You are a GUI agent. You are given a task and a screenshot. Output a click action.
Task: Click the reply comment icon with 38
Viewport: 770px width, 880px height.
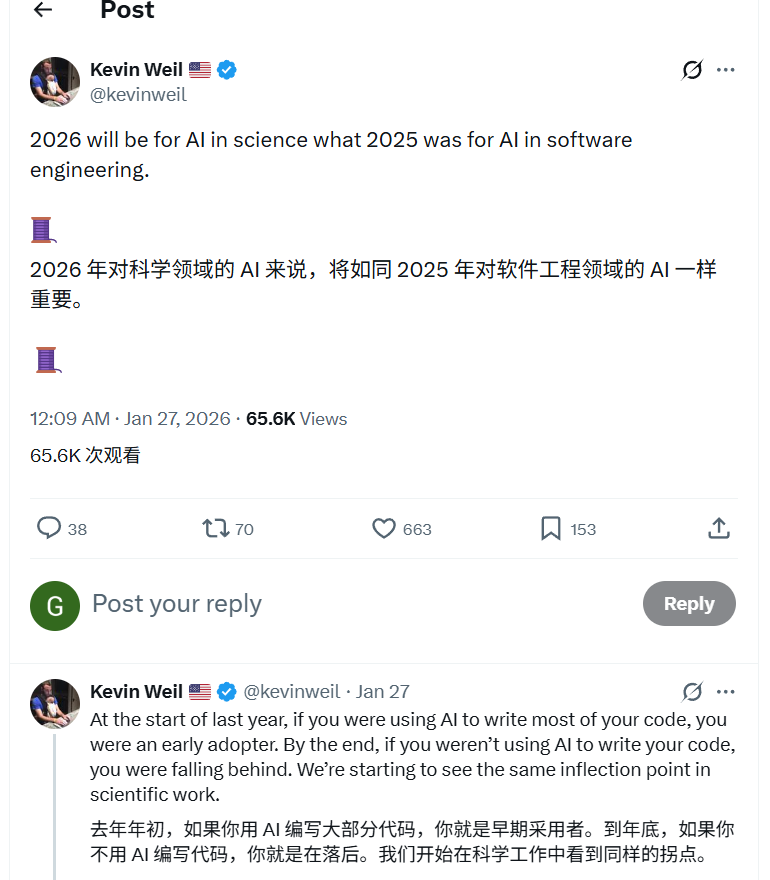click(49, 528)
